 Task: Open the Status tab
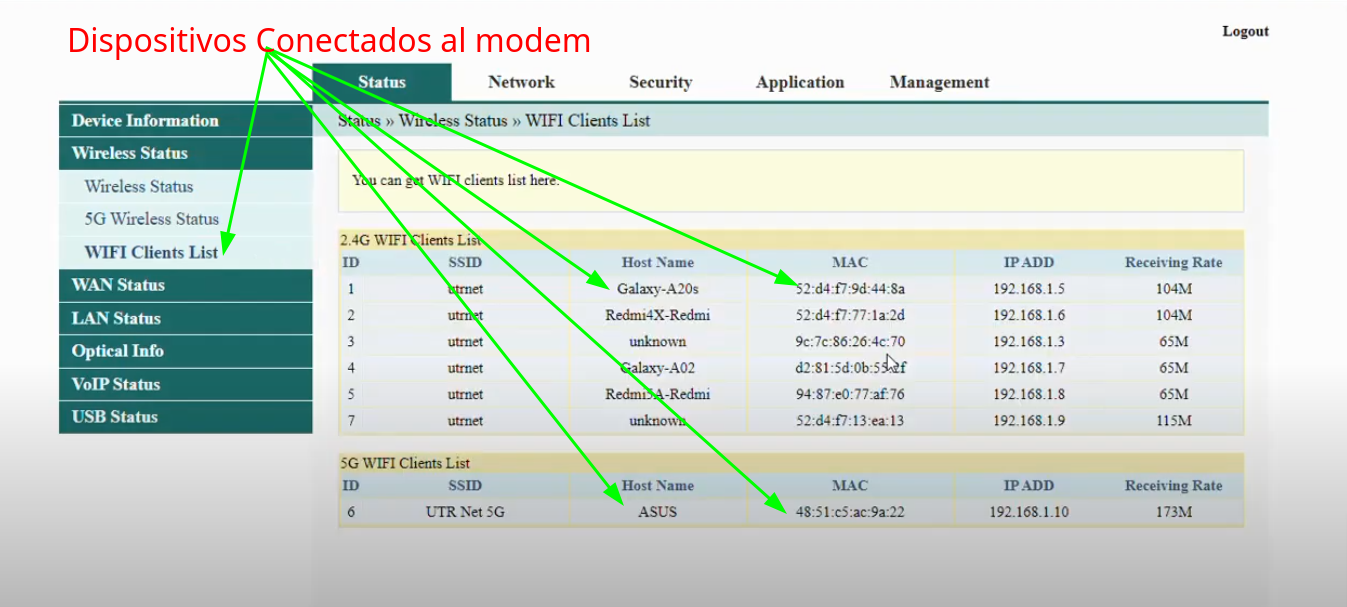(381, 82)
